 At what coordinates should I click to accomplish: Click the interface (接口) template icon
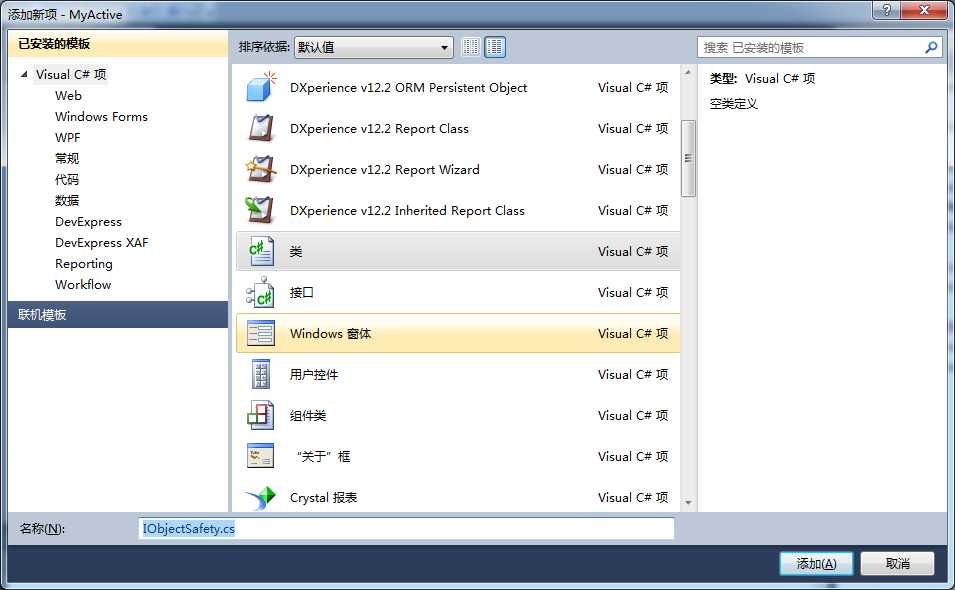coord(260,292)
